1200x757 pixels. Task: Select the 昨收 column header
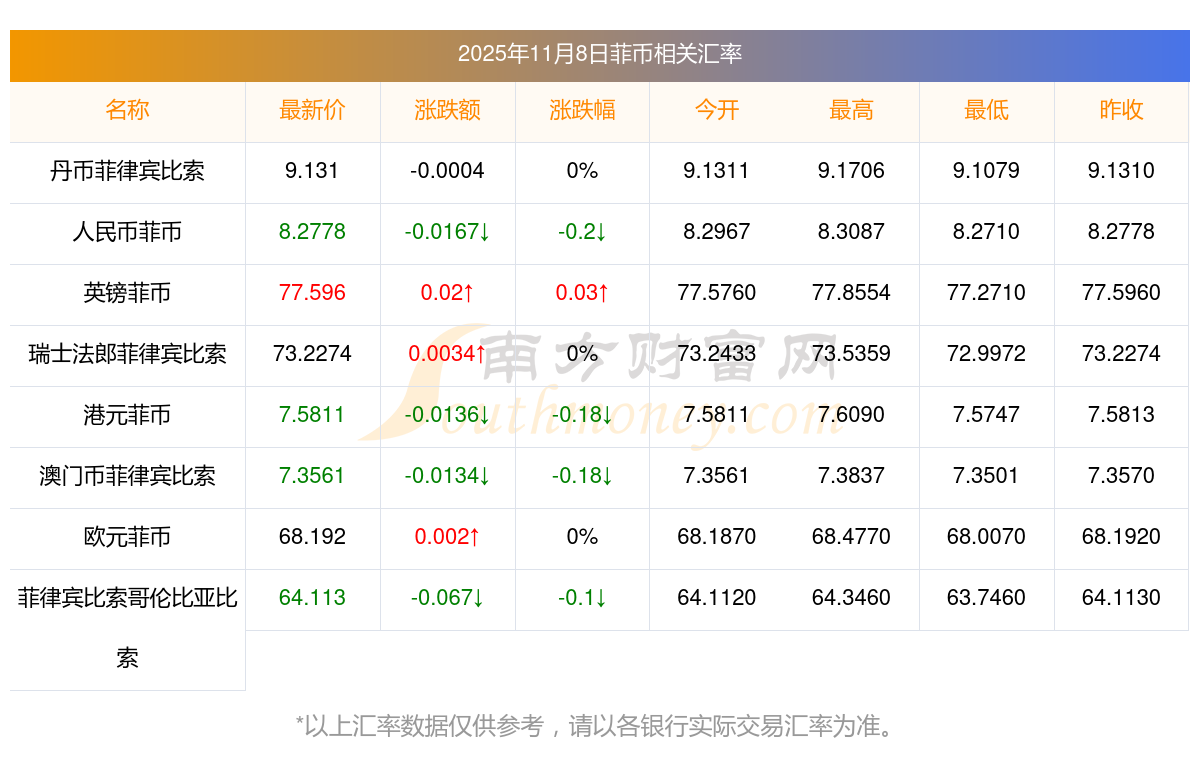coord(1121,110)
